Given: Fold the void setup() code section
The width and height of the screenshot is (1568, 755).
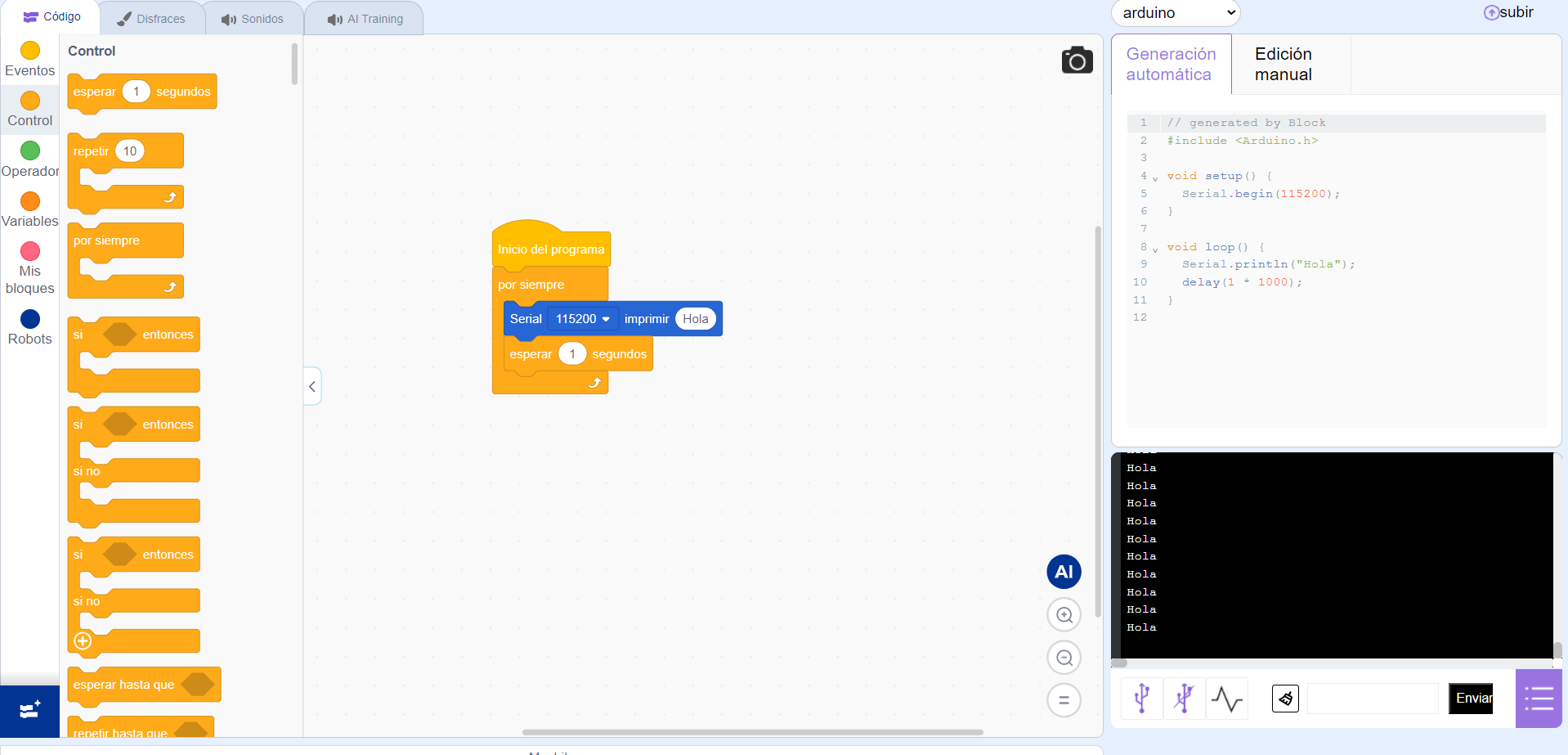Looking at the screenshot, I should (1155, 178).
